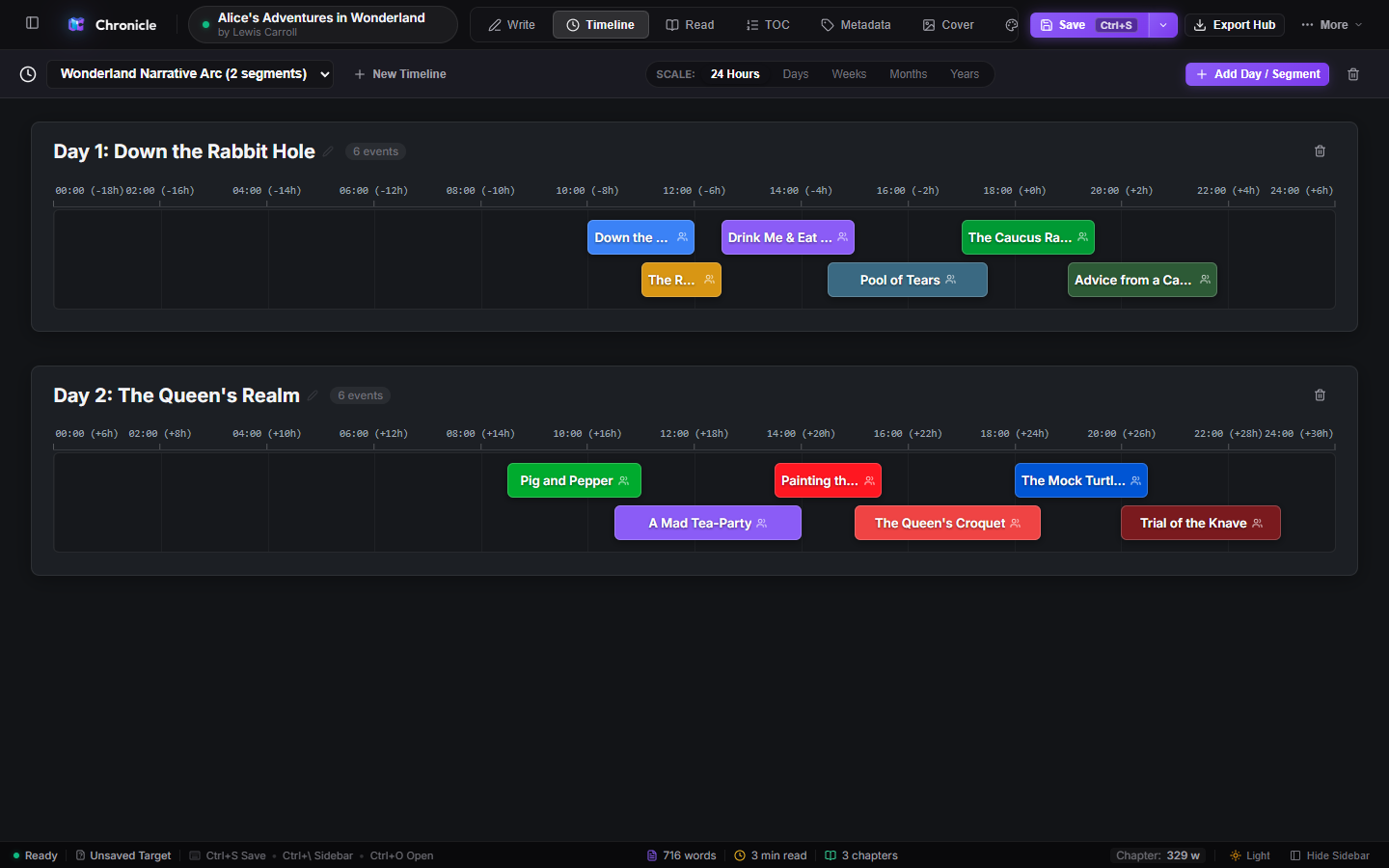Click the Chronicle app logo icon
The width and height of the screenshot is (1389, 868).
(76, 25)
